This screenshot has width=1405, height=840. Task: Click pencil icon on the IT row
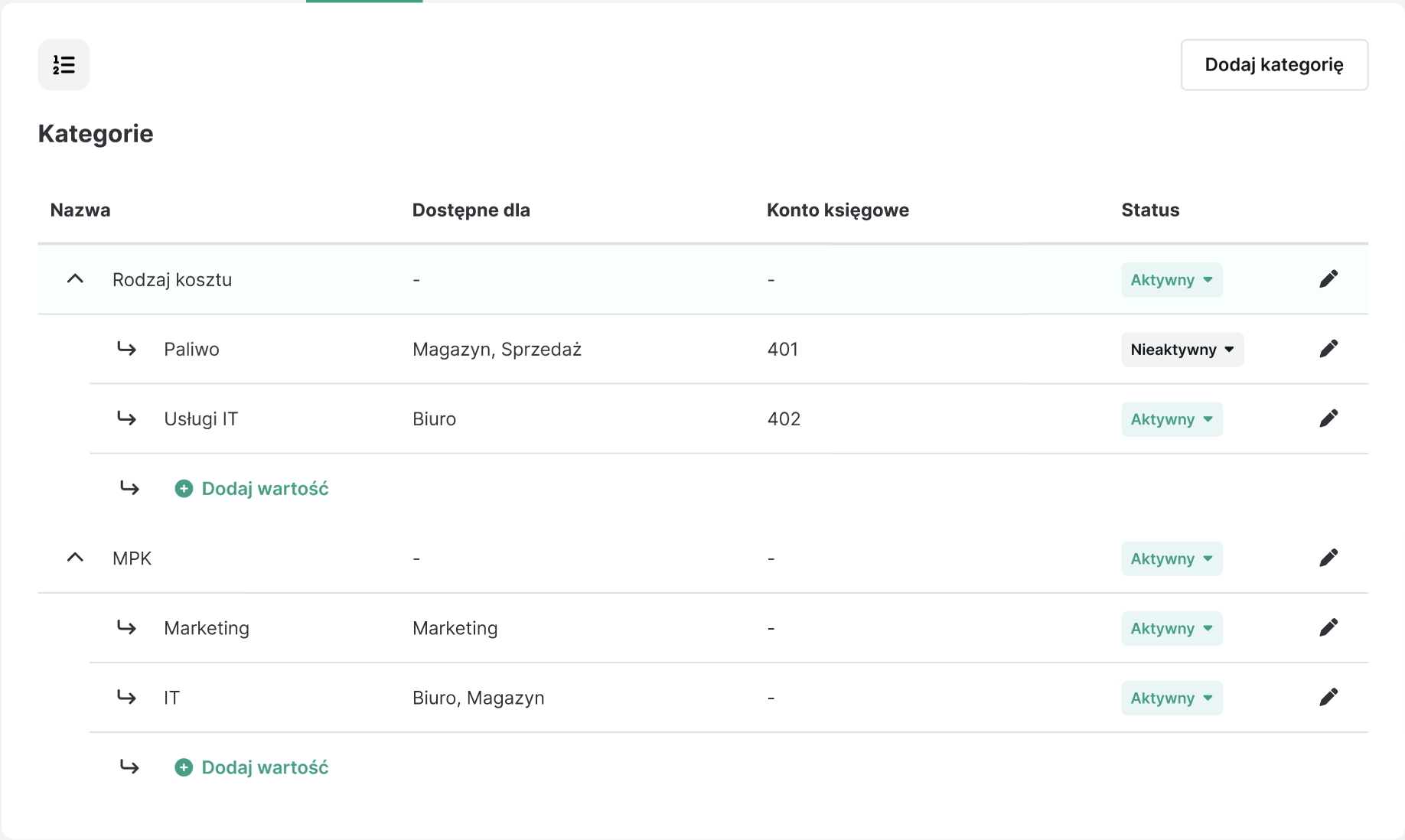[1328, 697]
